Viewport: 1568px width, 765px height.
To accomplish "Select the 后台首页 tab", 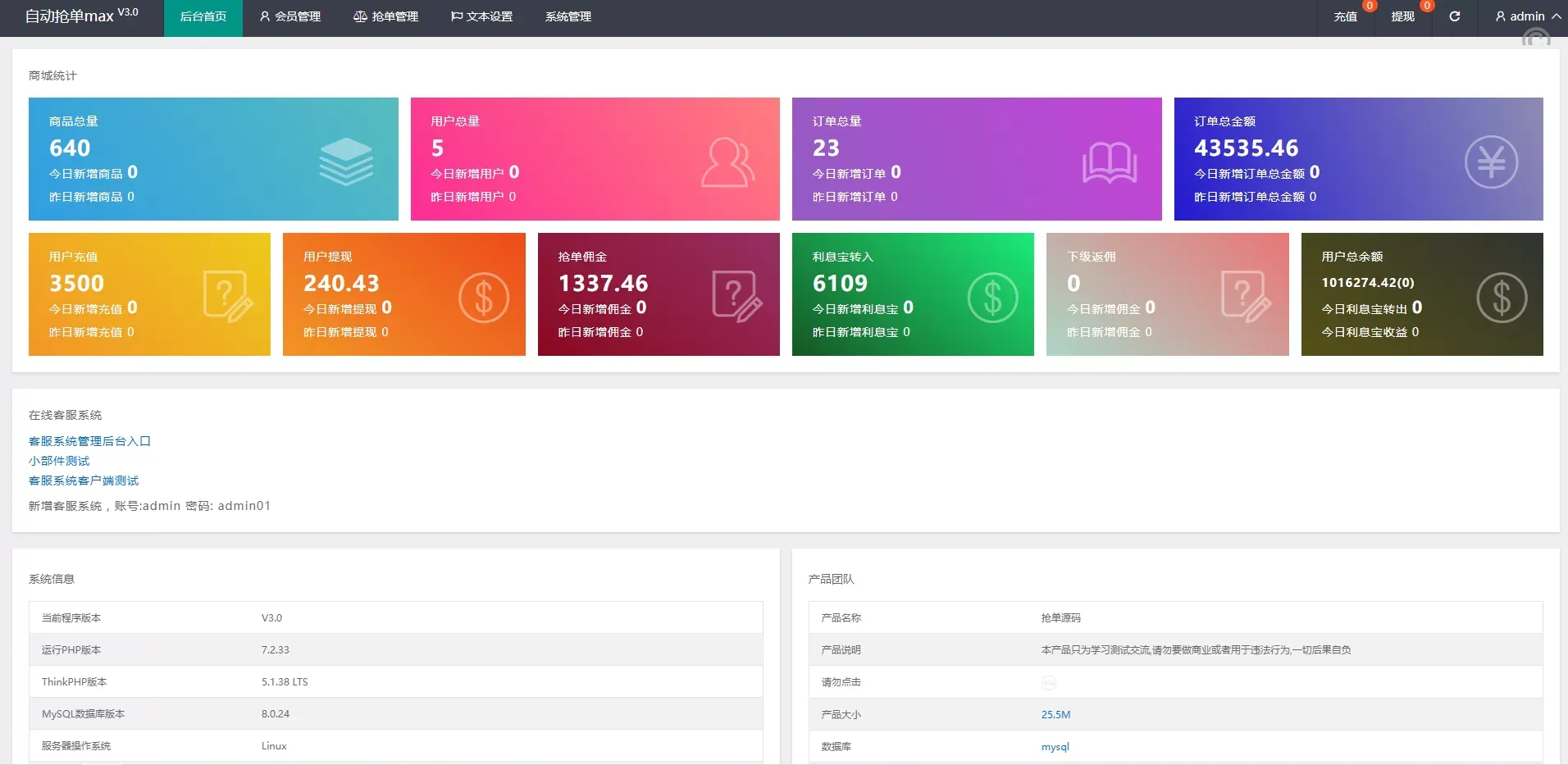I will click(x=203, y=16).
